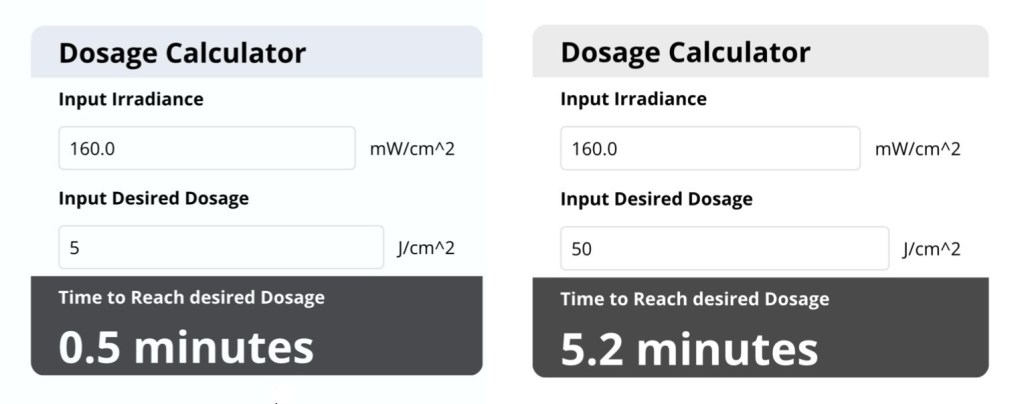
Task: Click the 0.5 minutes result text
Action: click(x=186, y=347)
